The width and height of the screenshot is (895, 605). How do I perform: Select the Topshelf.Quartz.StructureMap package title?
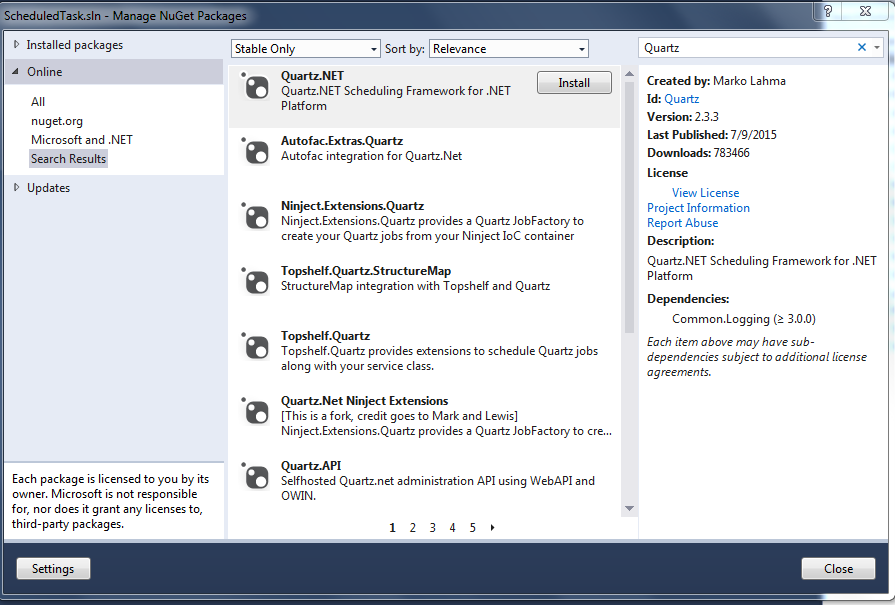click(x=366, y=271)
